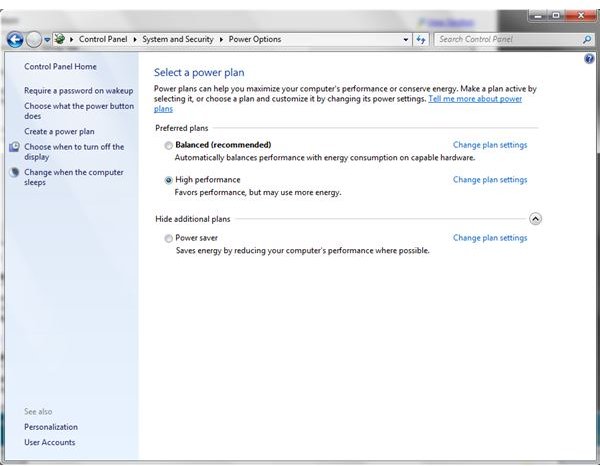
Task: Close the Power Options window
Action: coord(581,16)
